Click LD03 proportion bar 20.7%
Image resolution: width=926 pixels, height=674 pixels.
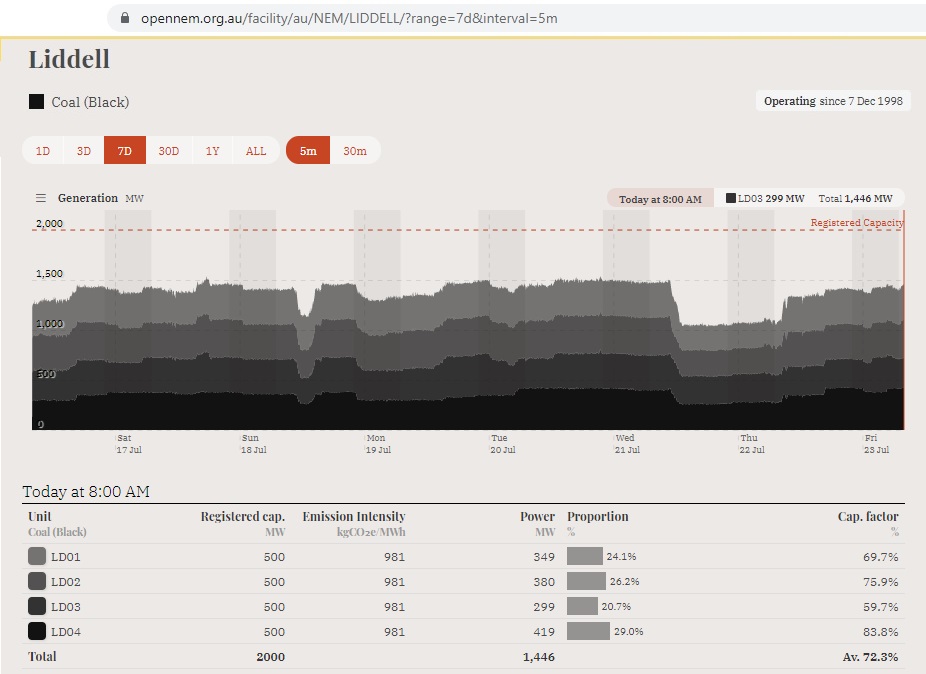(x=582, y=606)
